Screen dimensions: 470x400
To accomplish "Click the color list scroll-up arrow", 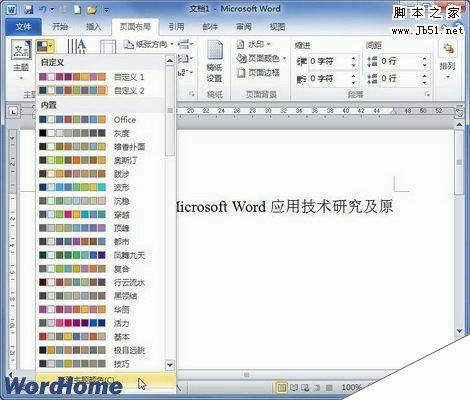I will tap(170, 61).
